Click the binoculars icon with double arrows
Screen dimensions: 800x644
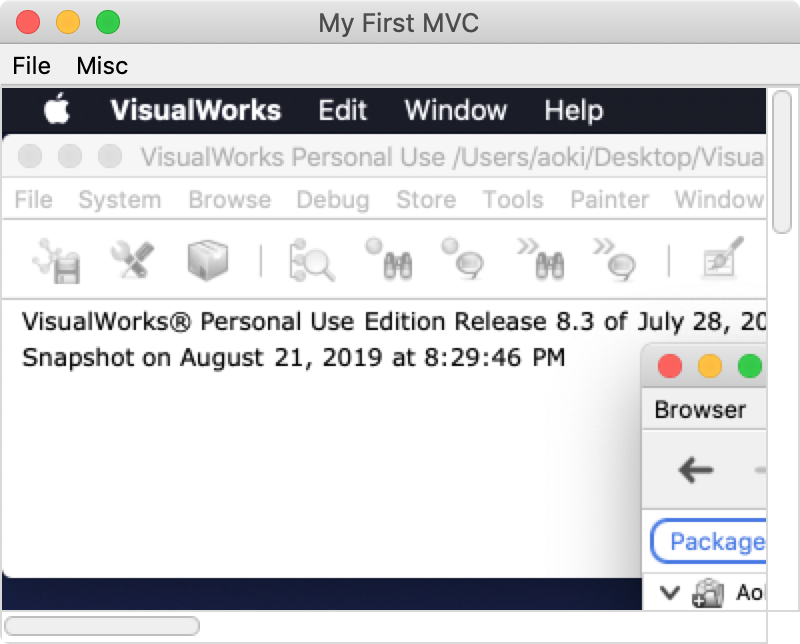coord(541,259)
